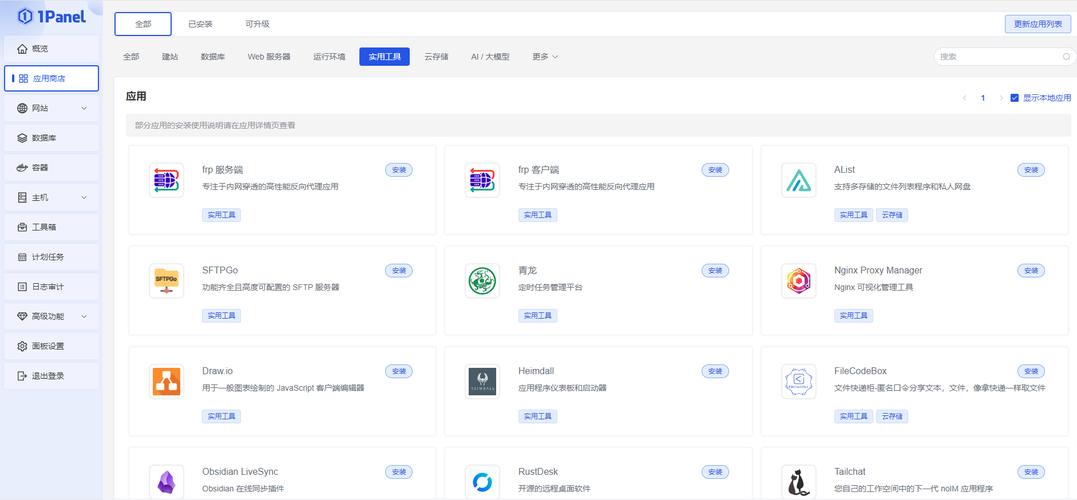The width and height of the screenshot is (1077, 500).
Task: Expand the 高级功能 sidebar menu
Action: pos(51,316)
